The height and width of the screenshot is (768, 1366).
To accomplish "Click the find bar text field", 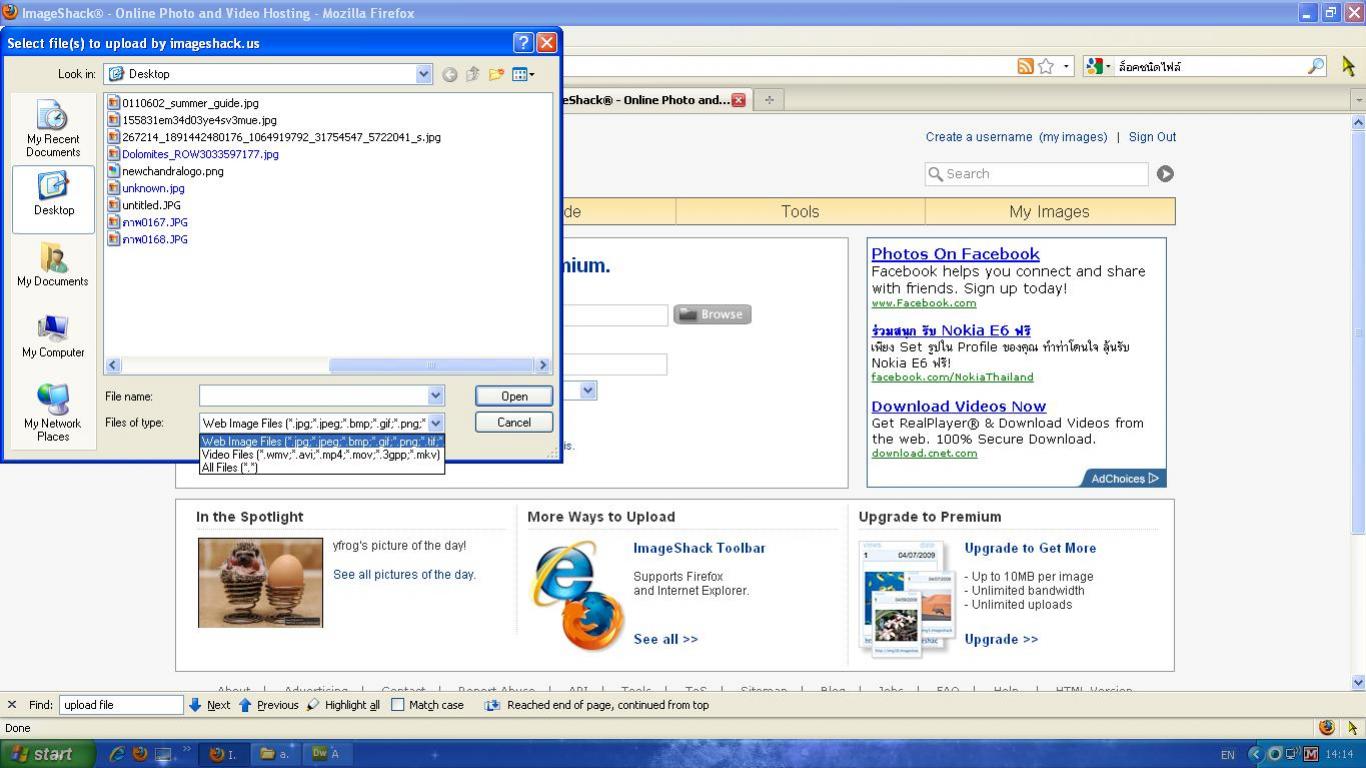I will pyautogui.click(x=121, y=705).
